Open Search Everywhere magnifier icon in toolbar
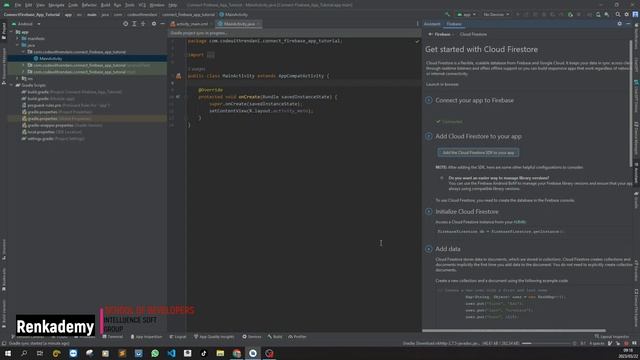The height and width of the screenshot is (360, 640). point(618,14)
